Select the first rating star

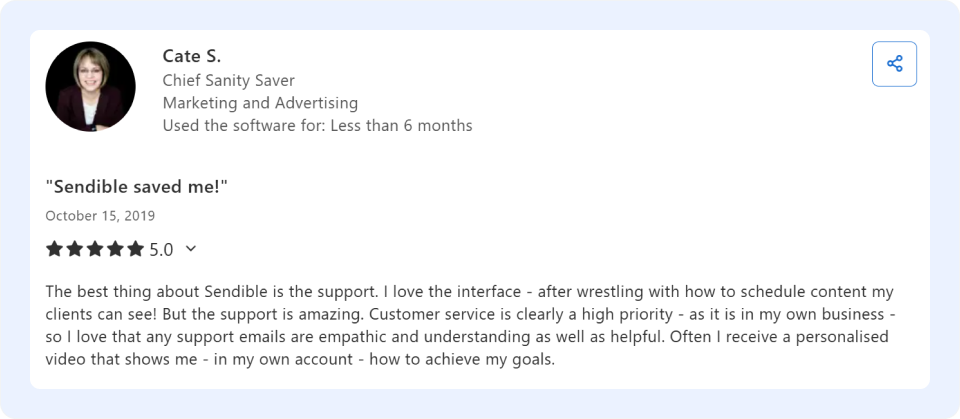(x=54, y=249)
